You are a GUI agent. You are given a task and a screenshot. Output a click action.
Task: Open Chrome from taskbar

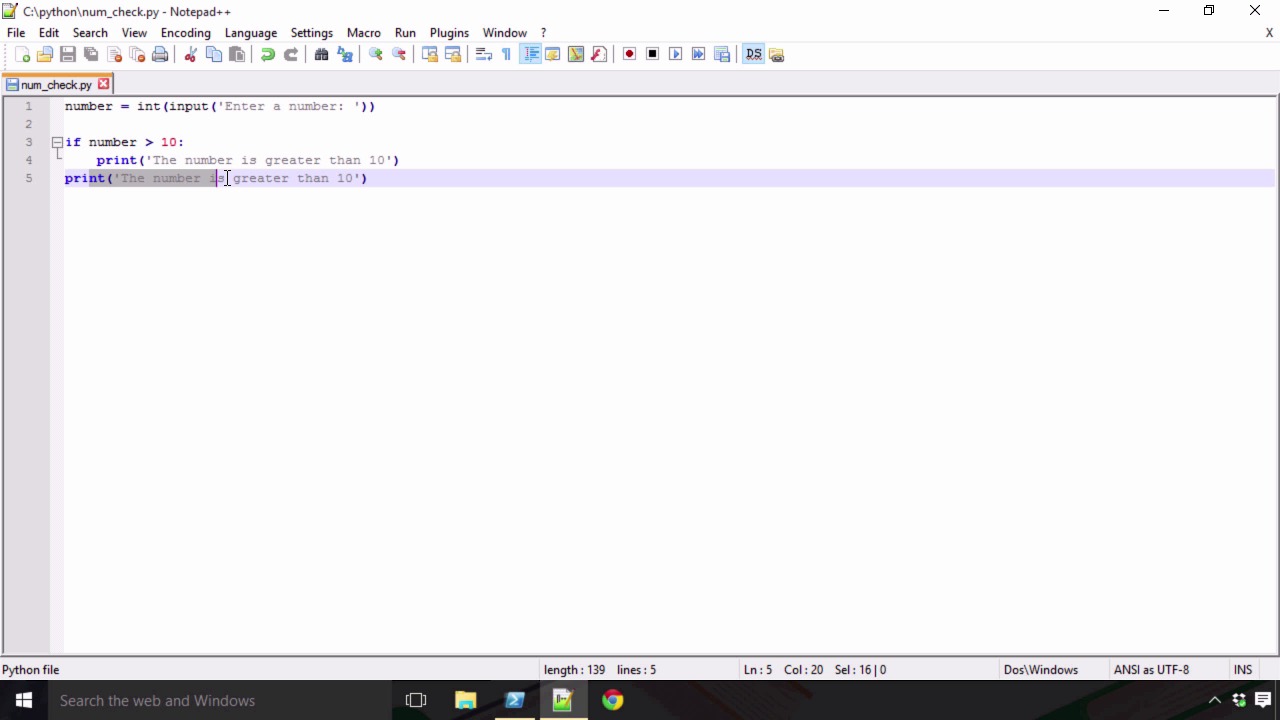pos(612,700)
